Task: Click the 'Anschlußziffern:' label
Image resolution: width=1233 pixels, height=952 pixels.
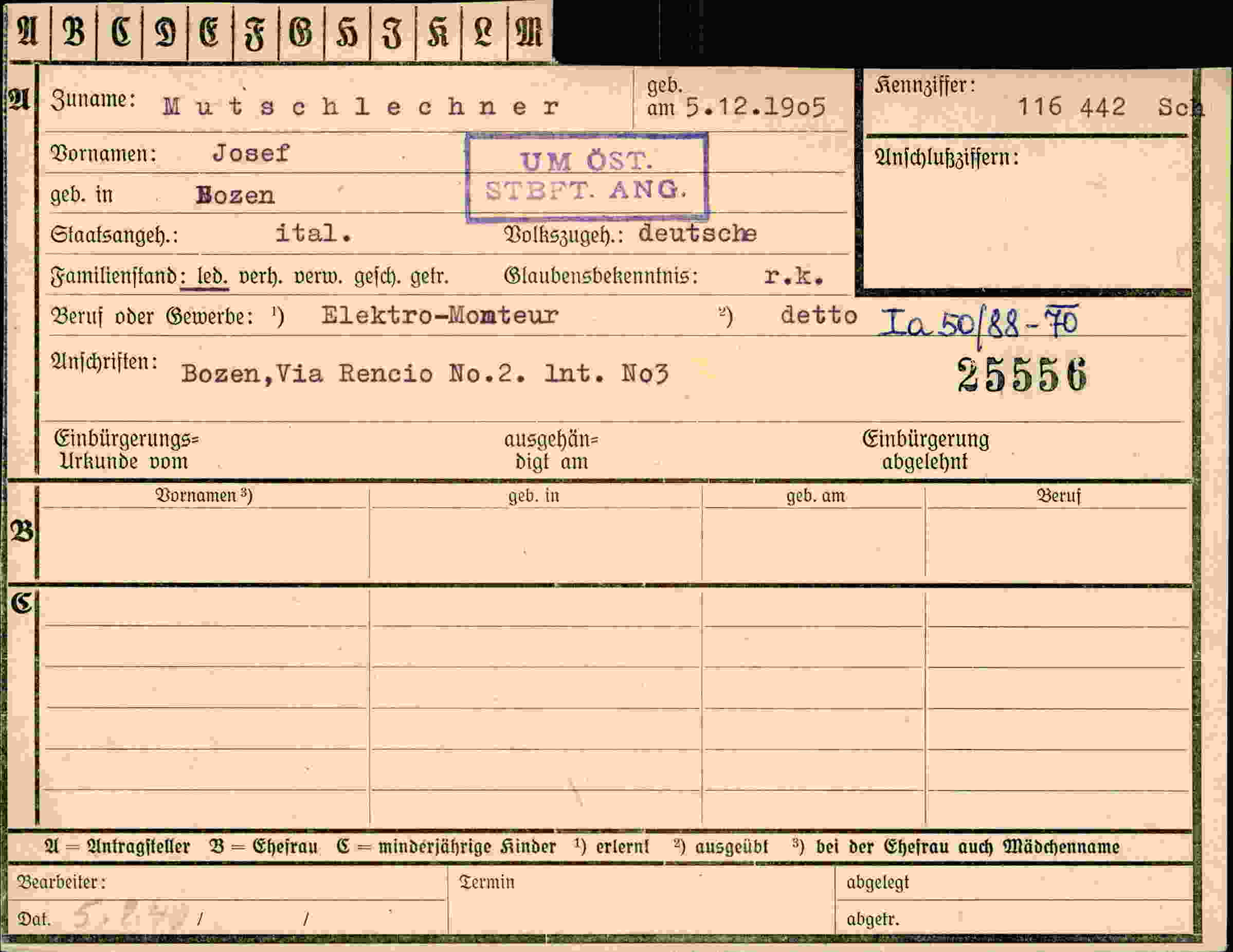Action: [x=947, y=157]
